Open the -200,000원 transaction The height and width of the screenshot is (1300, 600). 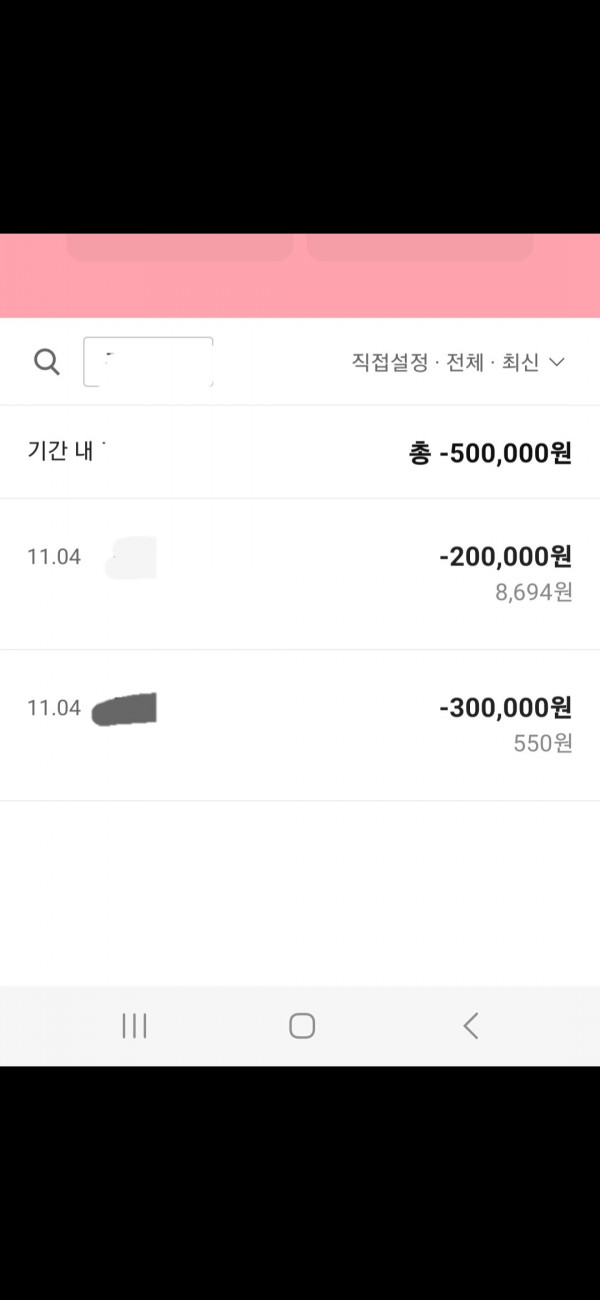pos(300,574)
